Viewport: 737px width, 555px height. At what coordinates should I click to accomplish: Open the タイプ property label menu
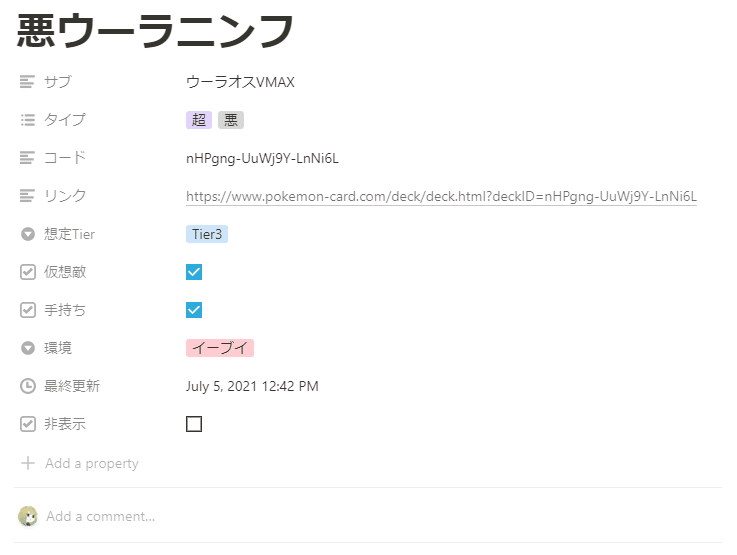point(65,120)
